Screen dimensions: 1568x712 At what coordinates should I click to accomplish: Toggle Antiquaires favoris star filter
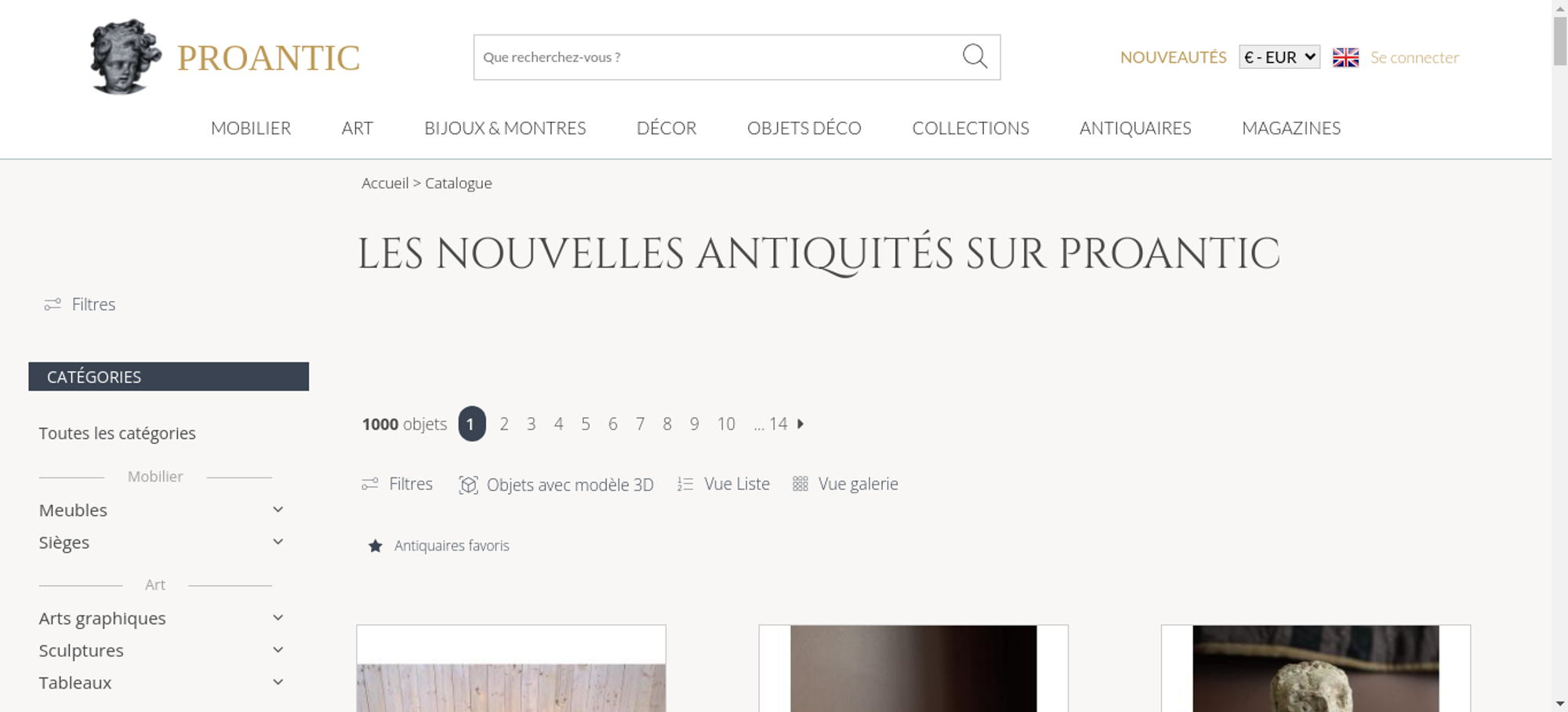(x=376, y=546)
